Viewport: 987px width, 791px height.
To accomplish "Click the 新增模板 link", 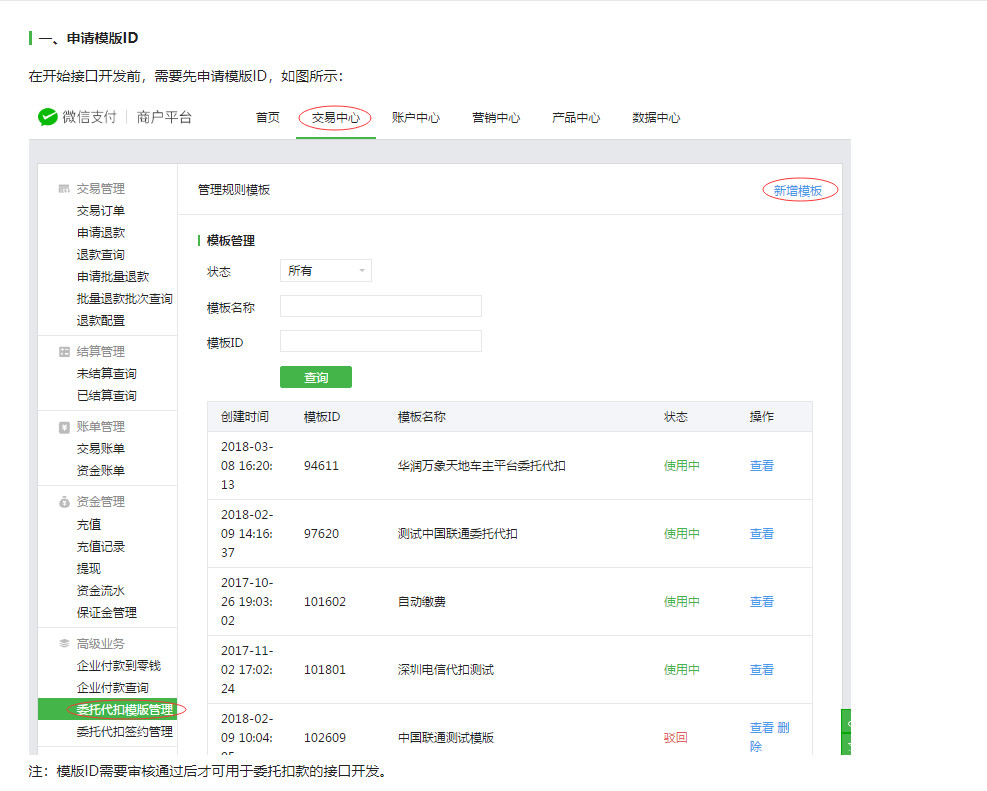I will [798, 191].
